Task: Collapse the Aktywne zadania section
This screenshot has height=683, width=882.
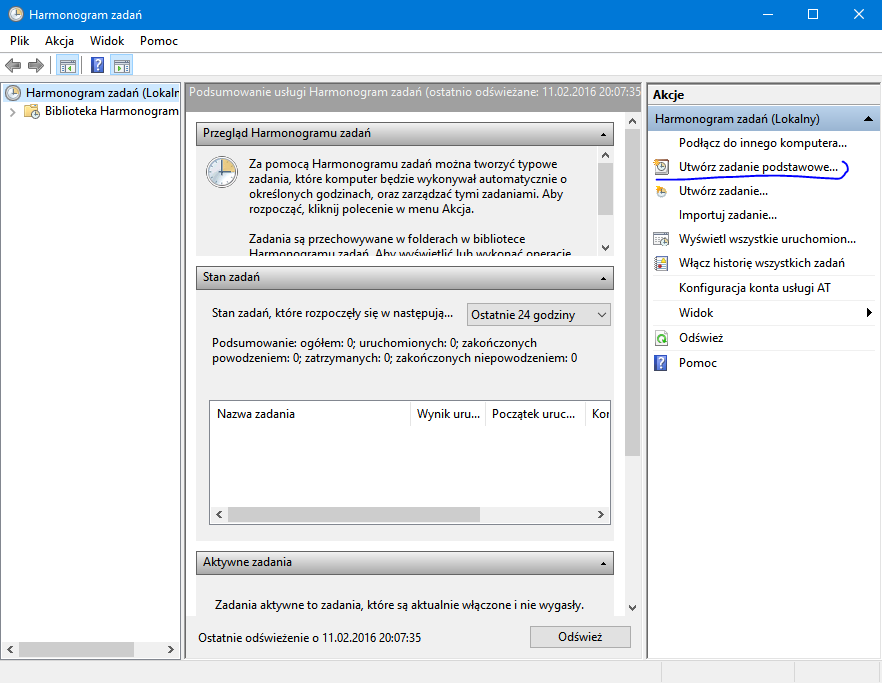Action: pos(604,563)
